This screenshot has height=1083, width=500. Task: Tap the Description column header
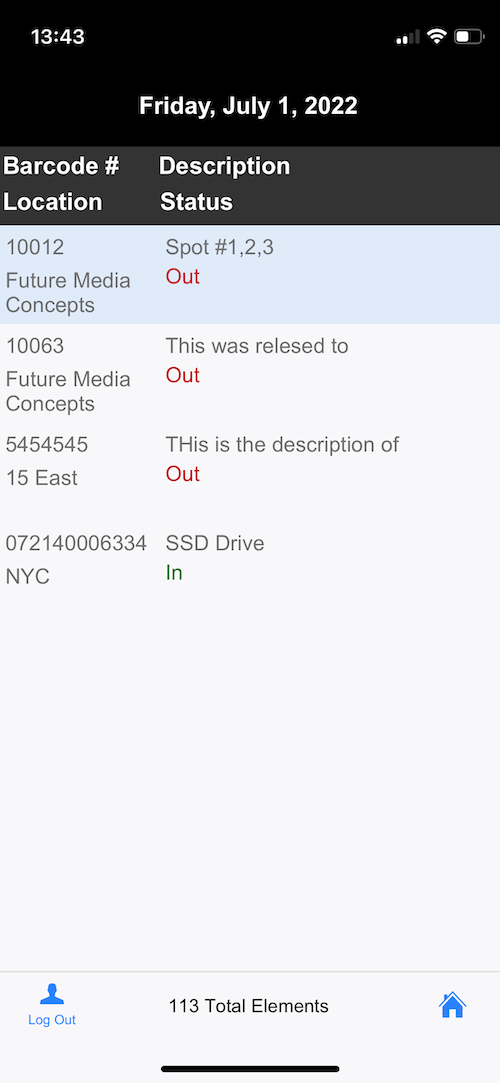pyautogui.click(x=224, y=166)
